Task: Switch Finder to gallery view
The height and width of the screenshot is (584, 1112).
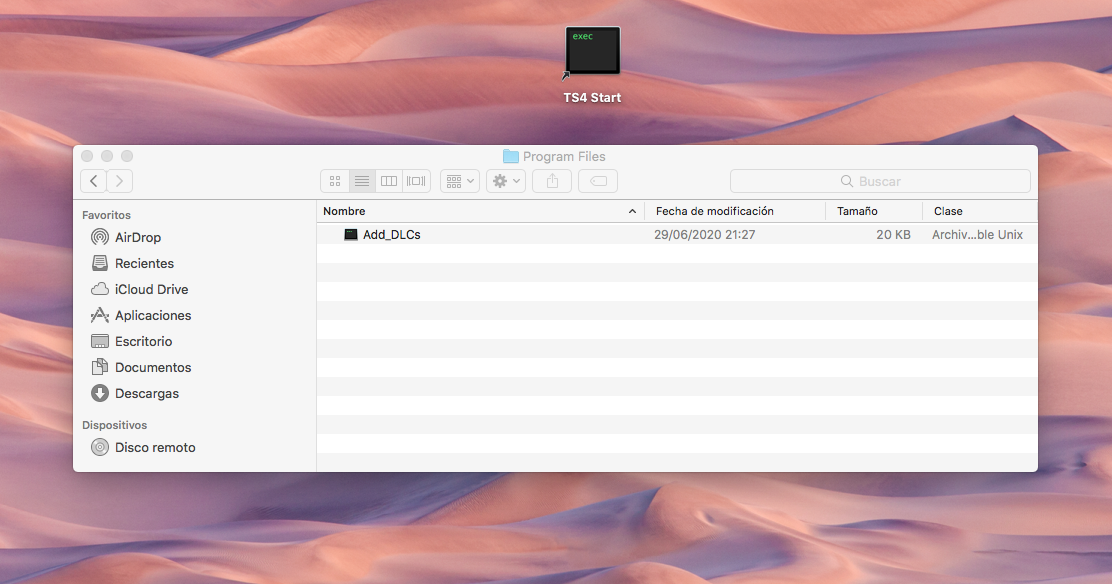Action: pyautogui.click(x=416, y=181)
